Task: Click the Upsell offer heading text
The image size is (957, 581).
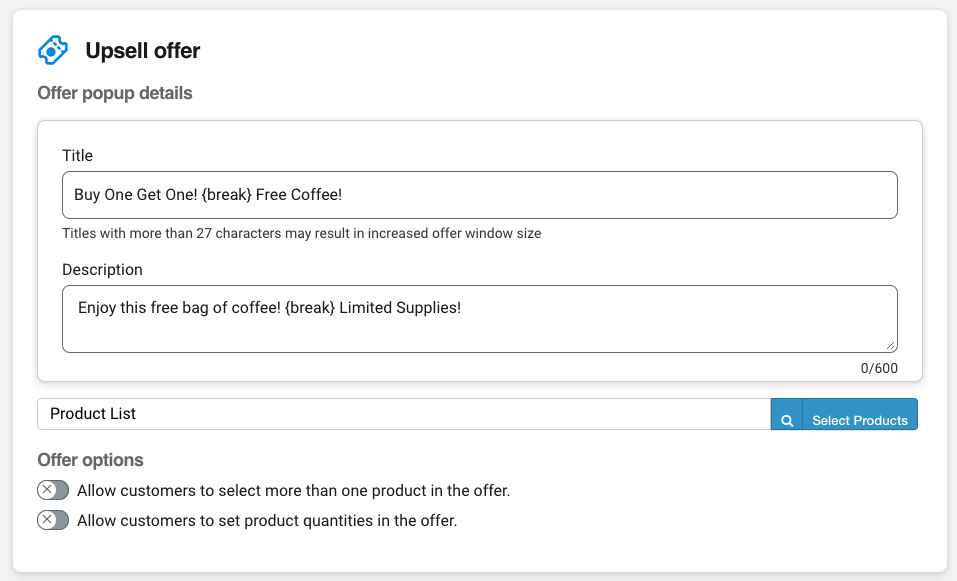Action: coord(143,51)
